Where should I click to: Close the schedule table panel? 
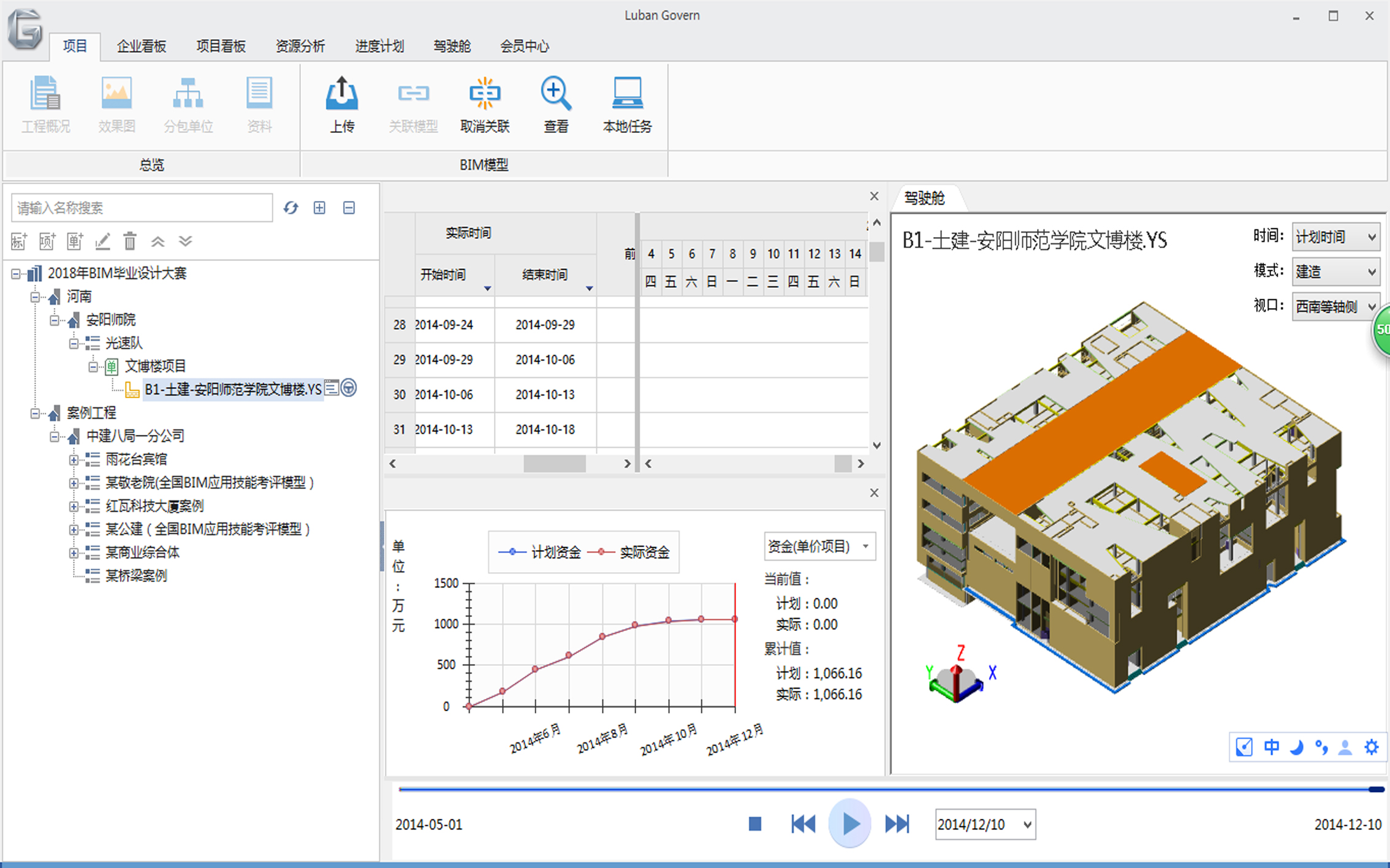pos(875,196)
